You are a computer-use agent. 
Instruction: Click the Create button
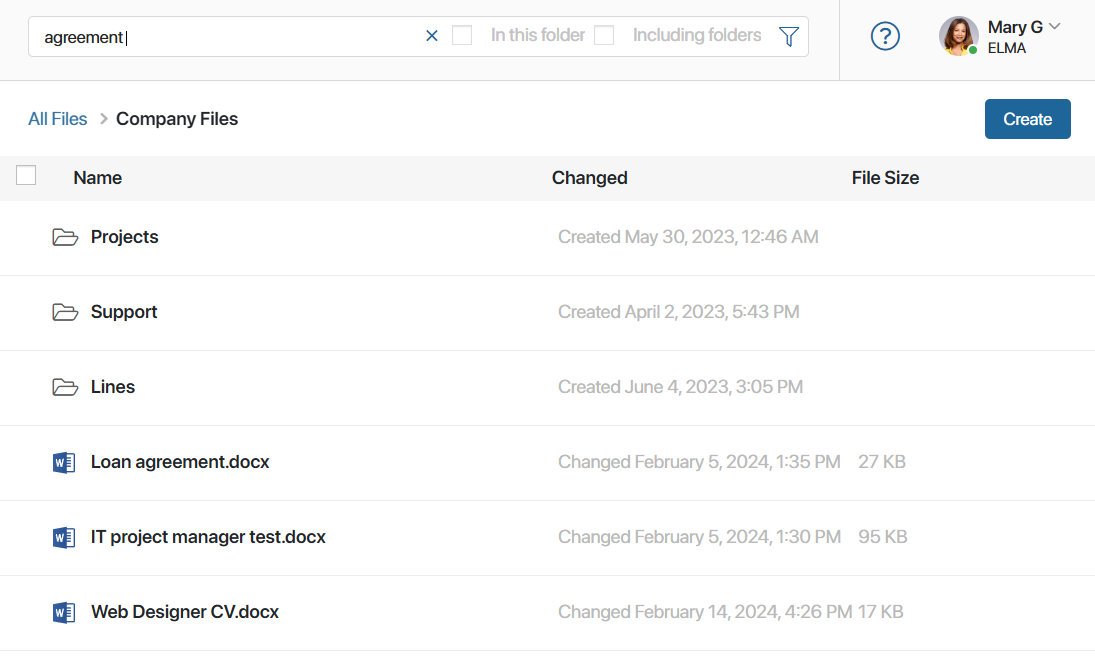[1027, 119]
